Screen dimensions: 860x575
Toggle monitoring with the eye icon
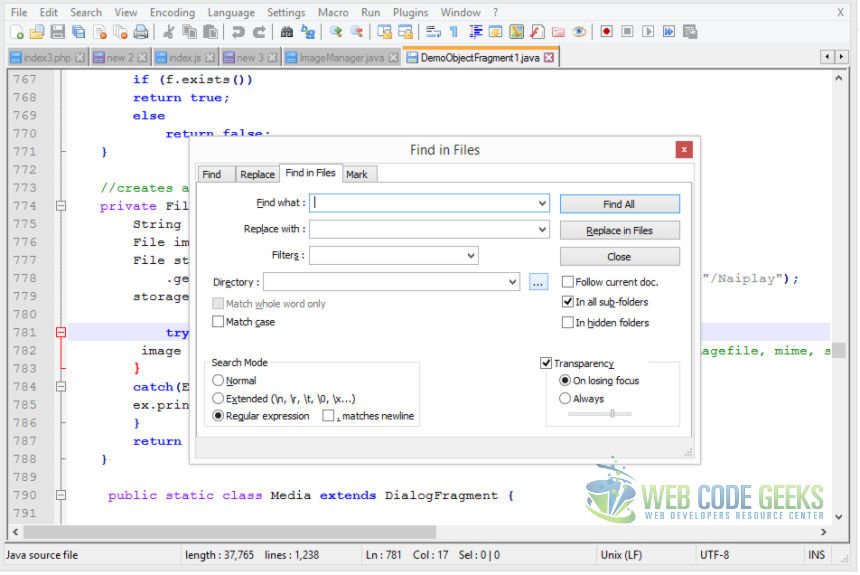click(579, 32)
